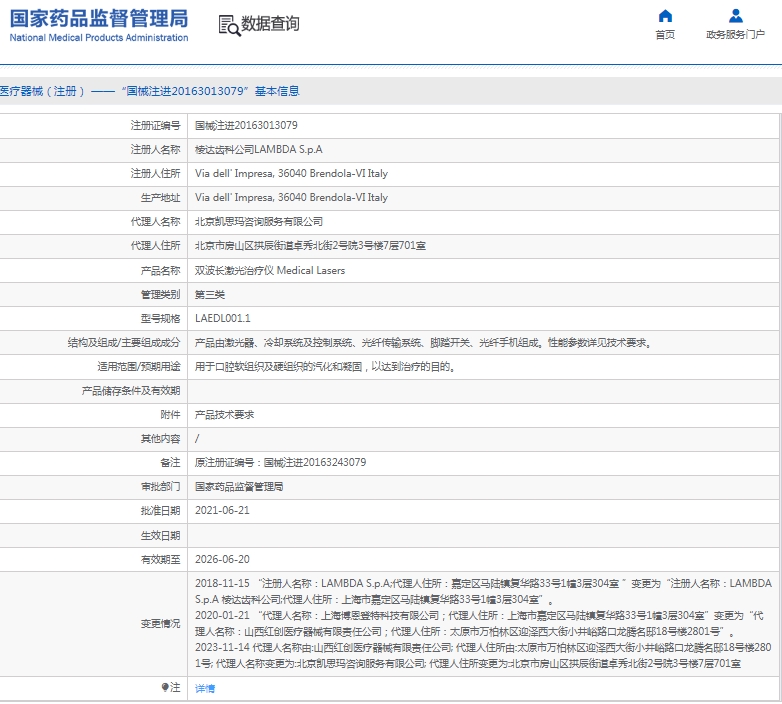
Task: Click the 产品储存条件及有效期 row label
Action: click(x=131, y=390)
